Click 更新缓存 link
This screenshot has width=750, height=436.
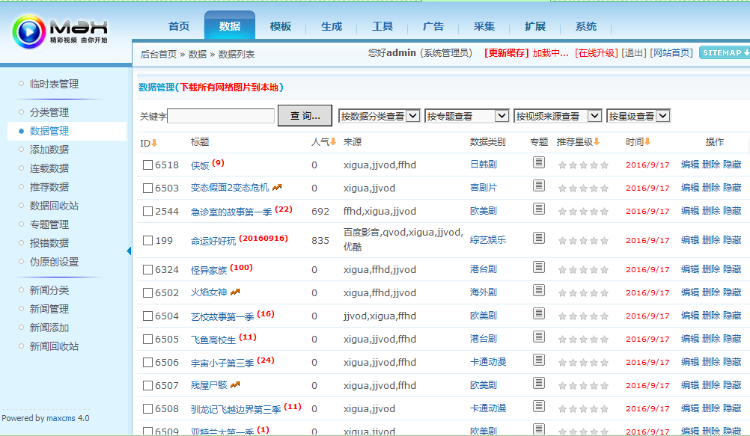(x=506, y=53)
